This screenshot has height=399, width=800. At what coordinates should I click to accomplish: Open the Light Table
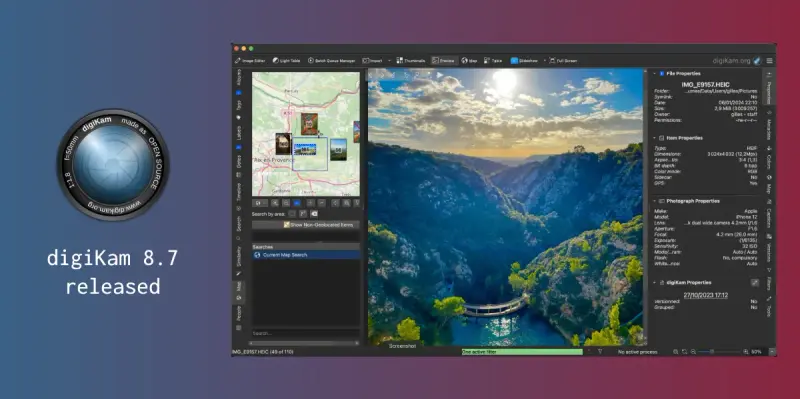coord(286,61)
